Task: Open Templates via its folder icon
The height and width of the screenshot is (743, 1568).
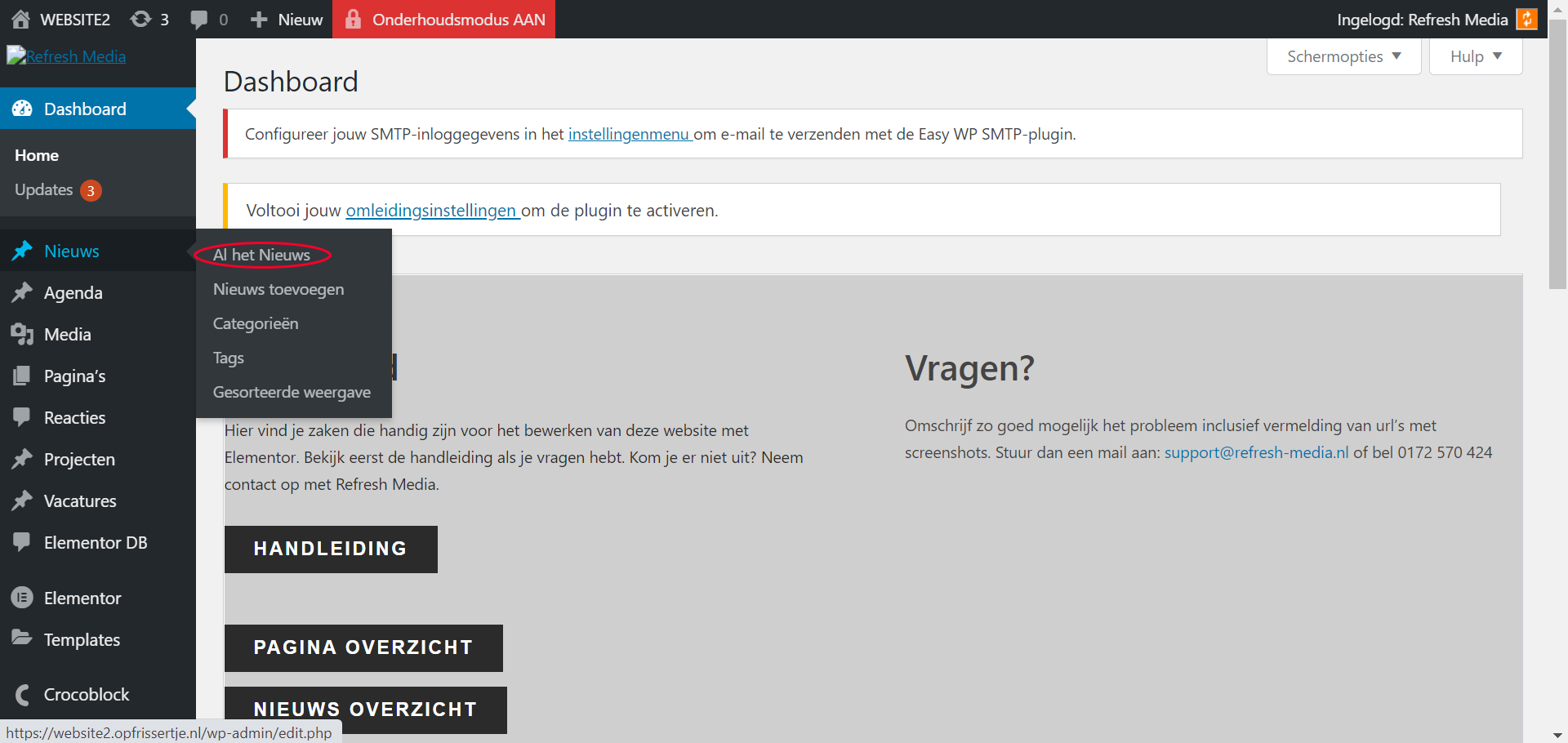Action: 22,638
